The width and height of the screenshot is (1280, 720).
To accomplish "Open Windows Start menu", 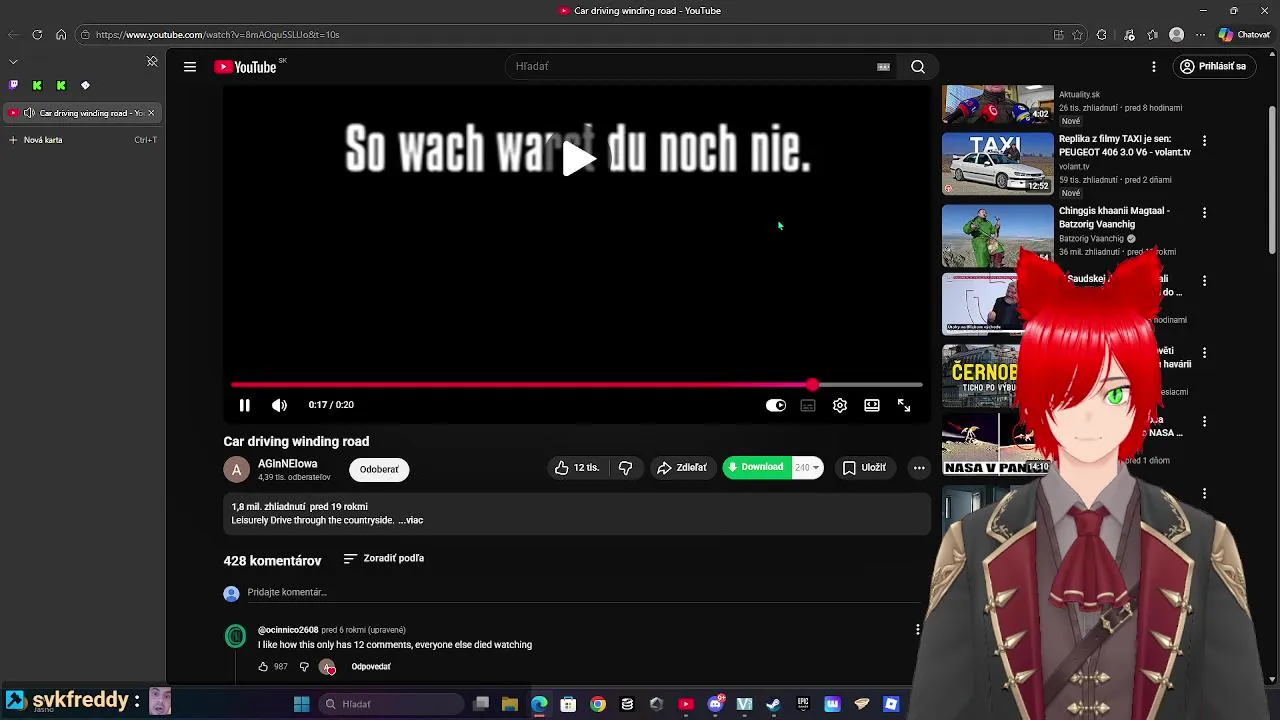I will pyautogui.click(x=301, y=704).
